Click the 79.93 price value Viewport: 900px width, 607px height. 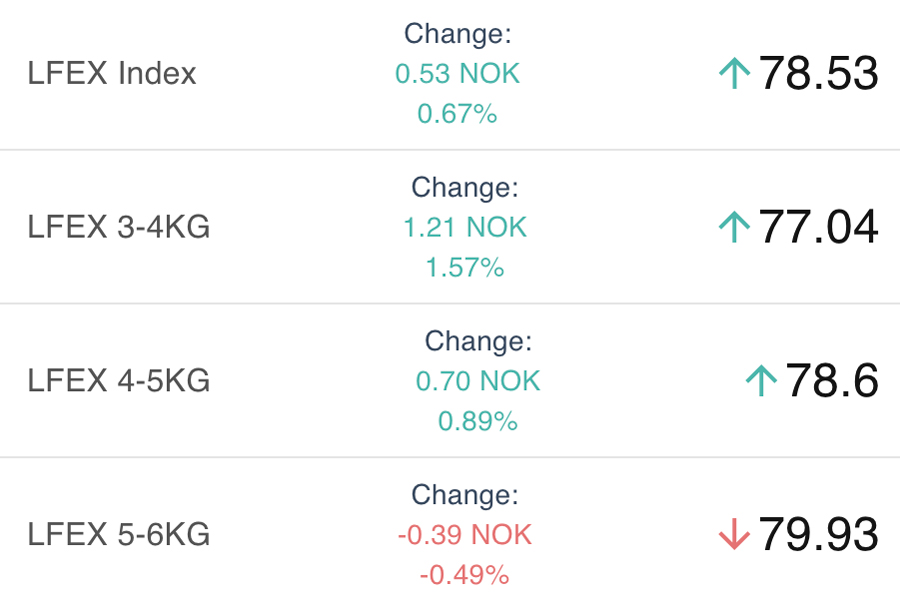tap(818, 535)
